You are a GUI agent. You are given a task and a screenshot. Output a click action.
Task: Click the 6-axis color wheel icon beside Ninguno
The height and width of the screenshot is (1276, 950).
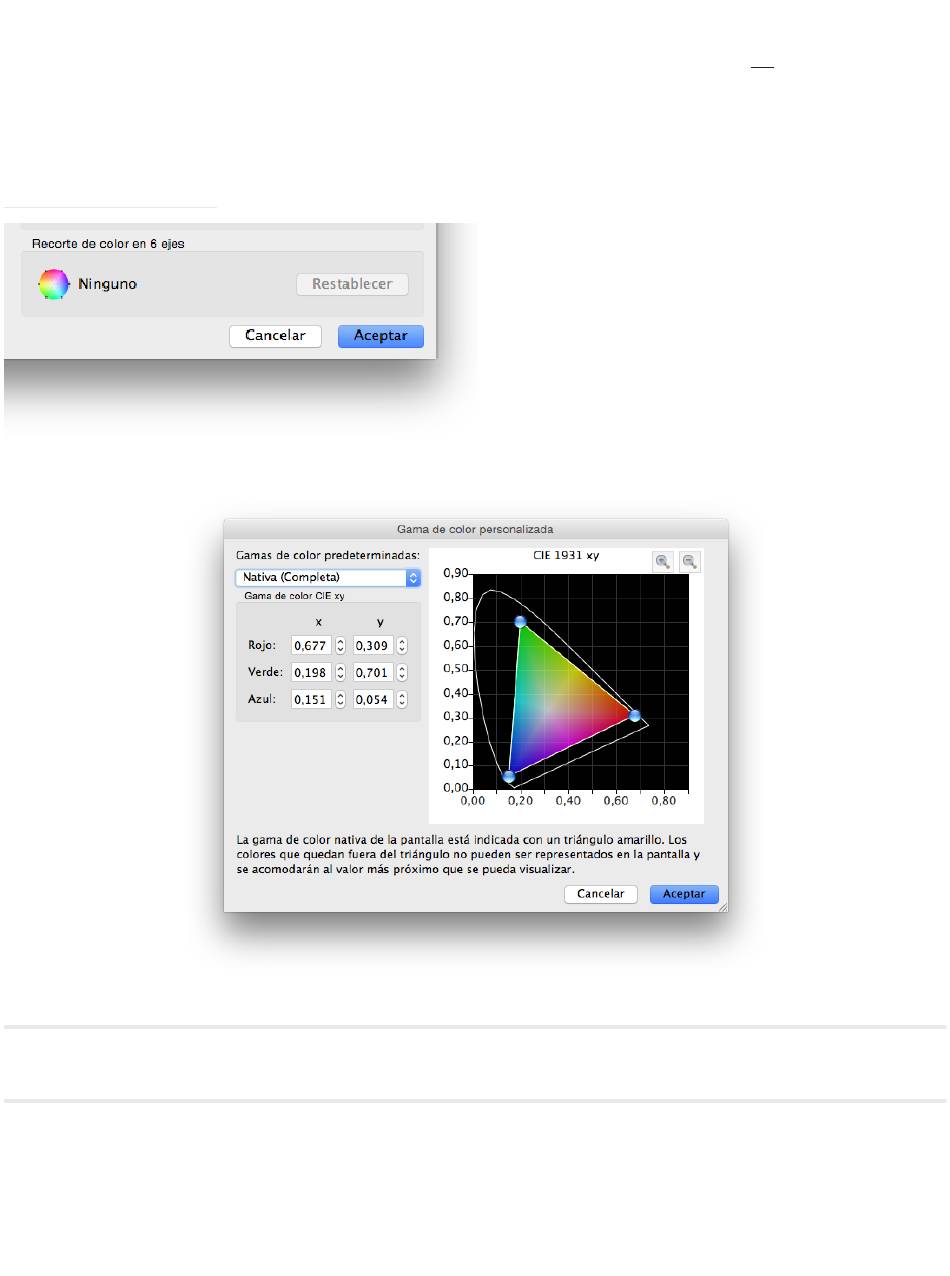pos(54,284)
